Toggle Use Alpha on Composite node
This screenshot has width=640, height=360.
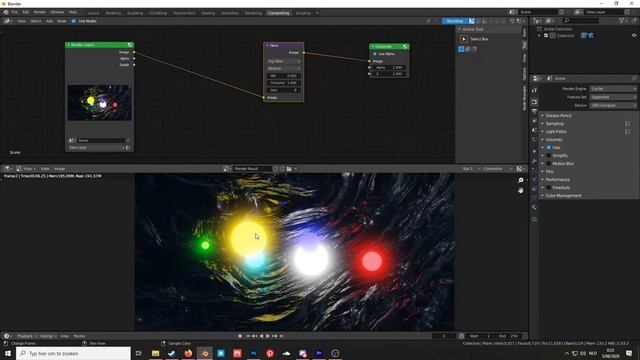[375, 54]
